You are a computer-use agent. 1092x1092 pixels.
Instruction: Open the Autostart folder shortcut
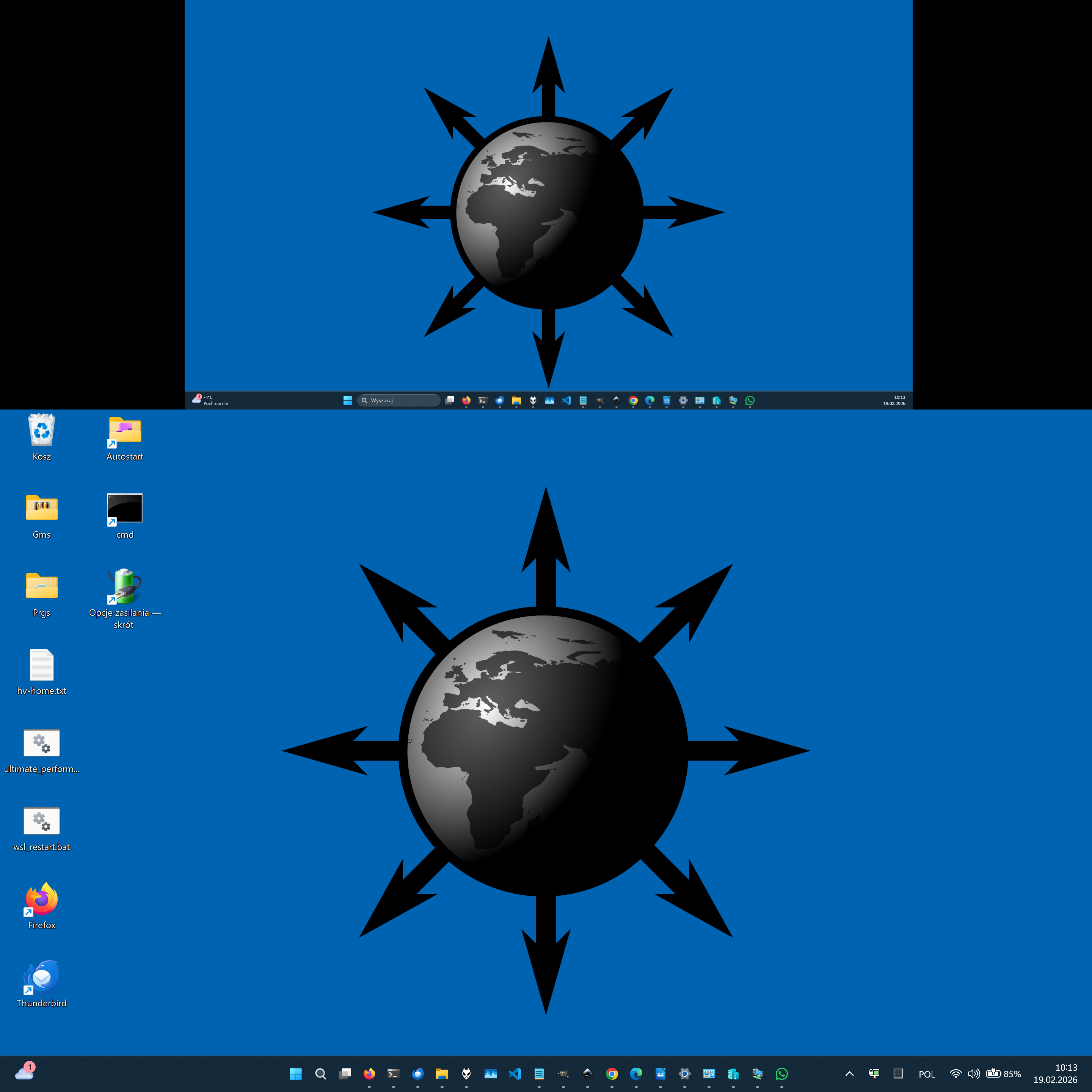125,431
